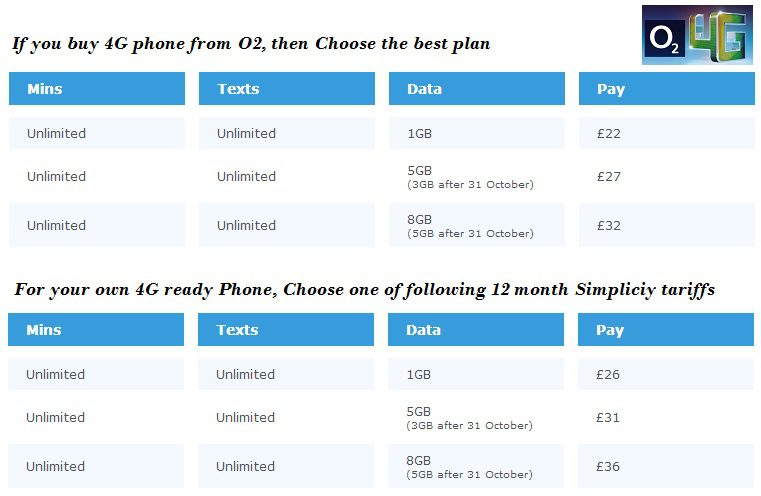Click the 1GB data cell for £22 plan
The width and height of the screenshot is (761, 496).
[477, 133]
